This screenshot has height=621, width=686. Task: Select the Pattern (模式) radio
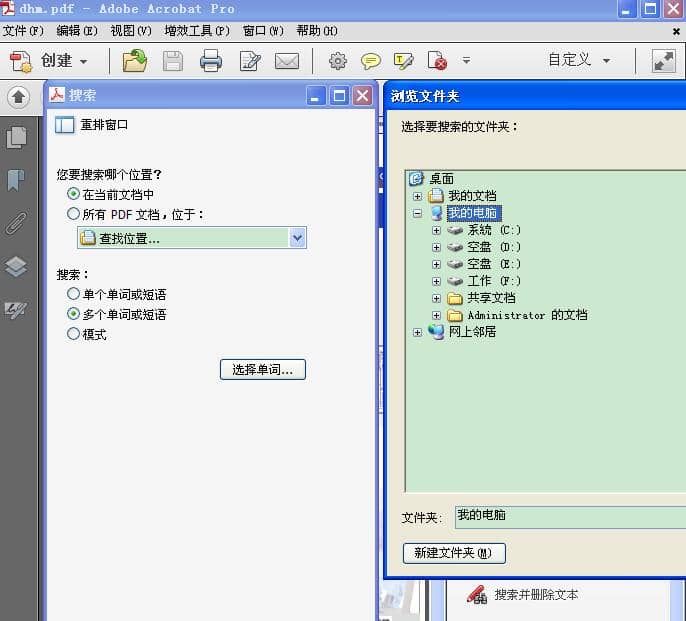[x=73, y=334]
